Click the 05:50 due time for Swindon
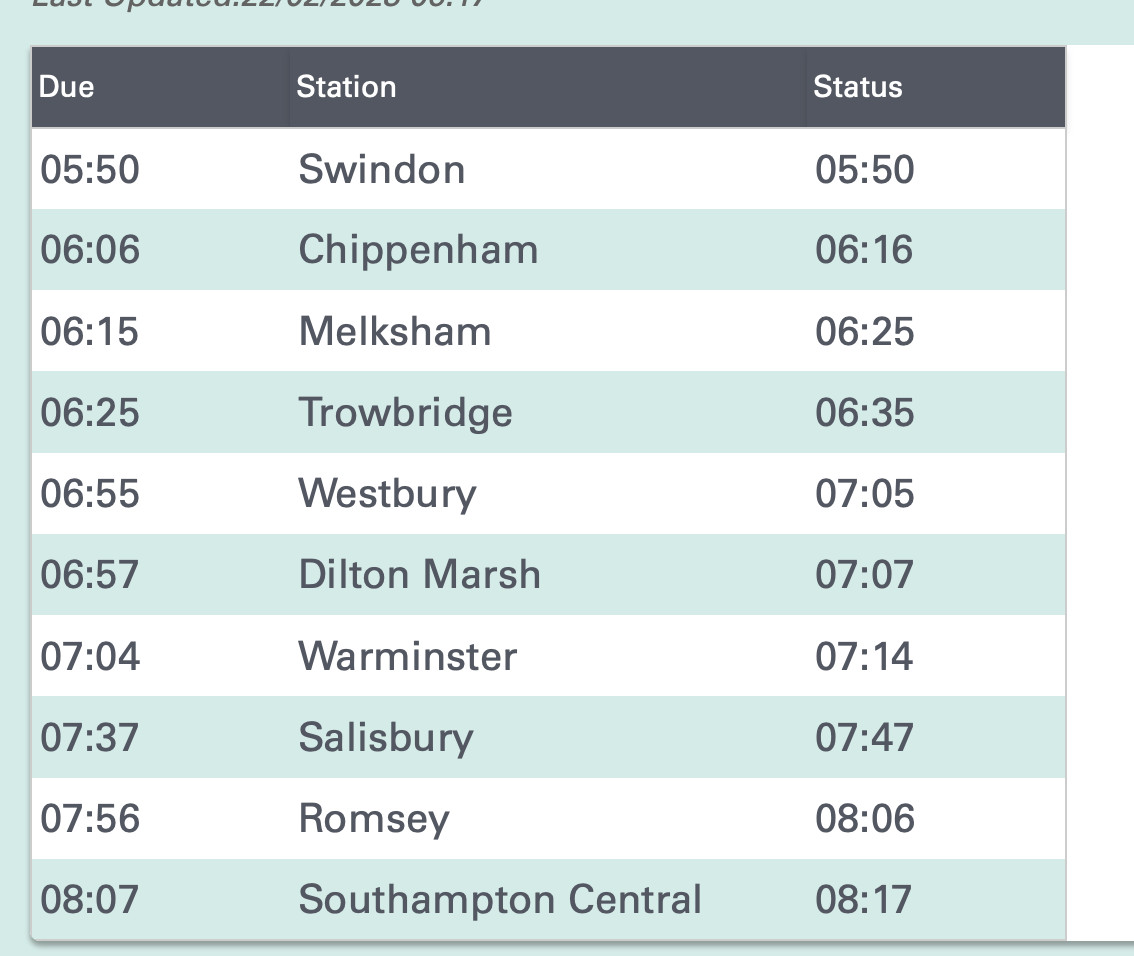Screen dimensions: 1134x956 tap(90, 169)
